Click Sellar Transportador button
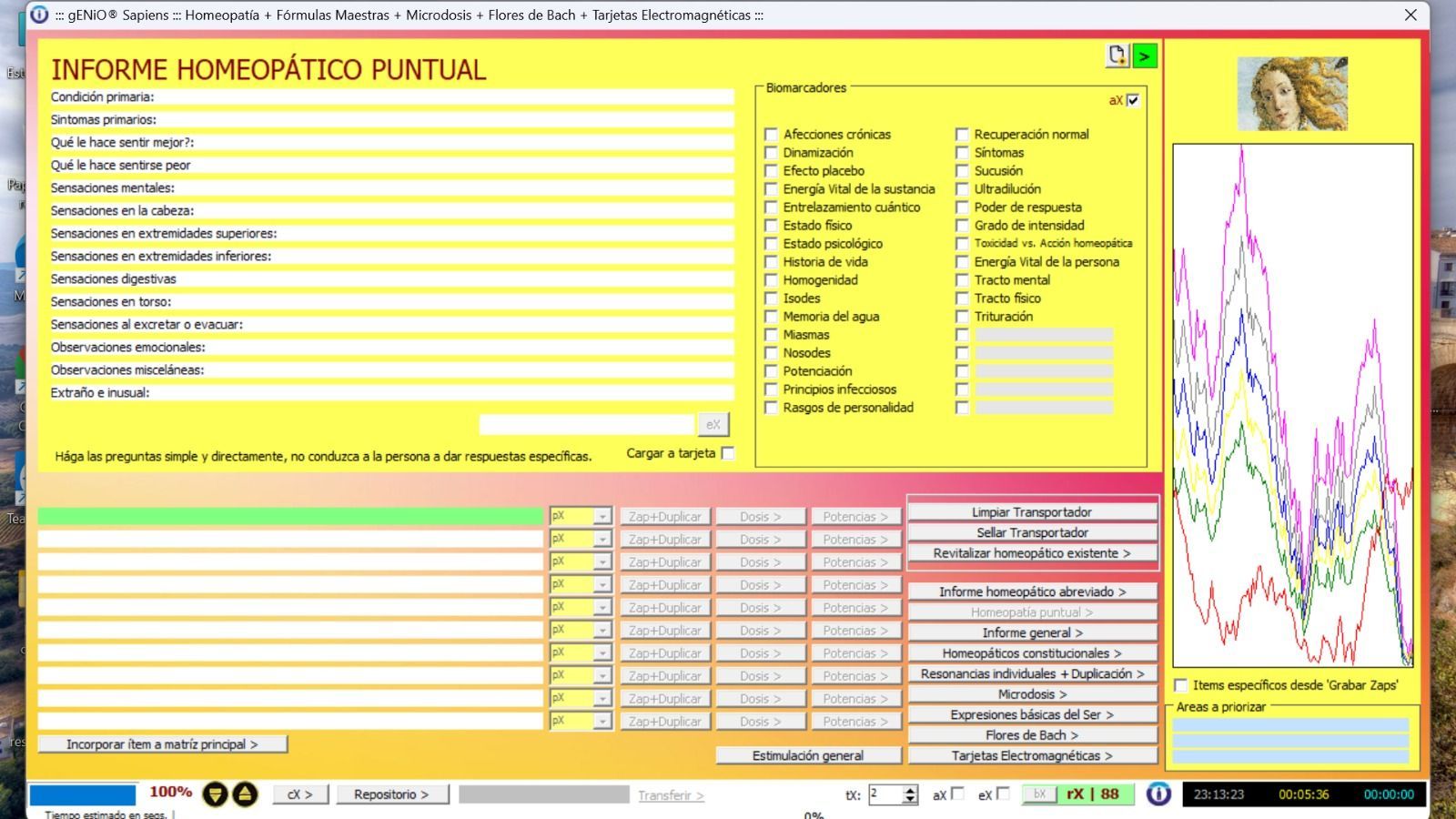This screenshot has height=819, width=1456. pyautogui.click(x=1032, y=532)
